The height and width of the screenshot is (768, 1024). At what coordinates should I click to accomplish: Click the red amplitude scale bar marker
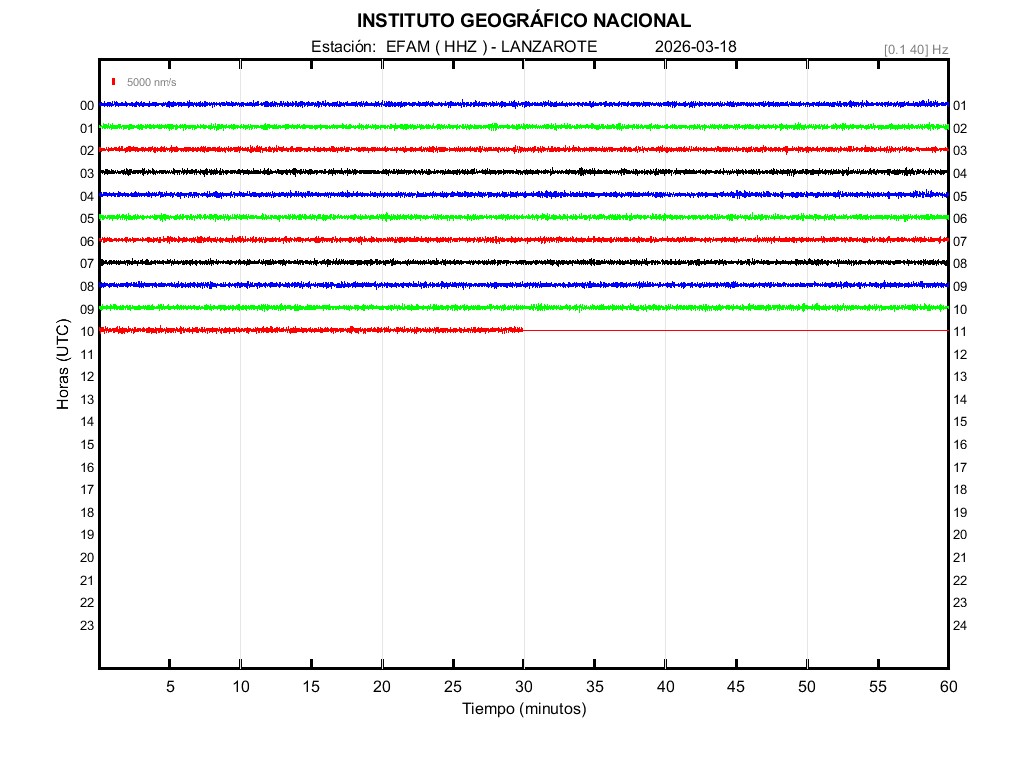pyautogui.click(x=115, y=82)
